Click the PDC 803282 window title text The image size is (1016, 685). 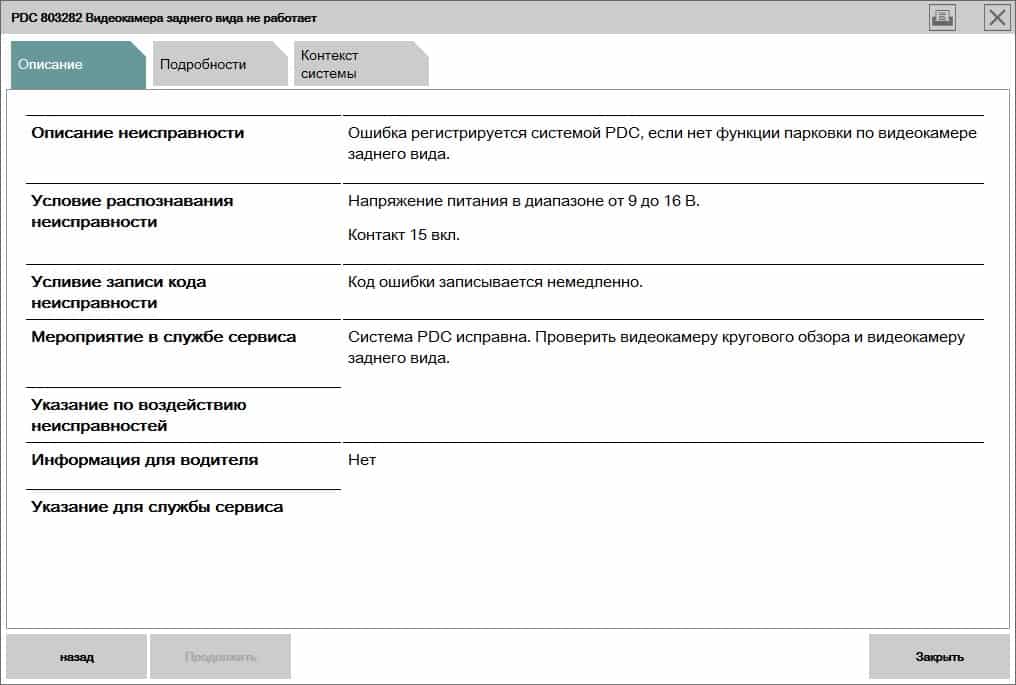tap(164, 18)
